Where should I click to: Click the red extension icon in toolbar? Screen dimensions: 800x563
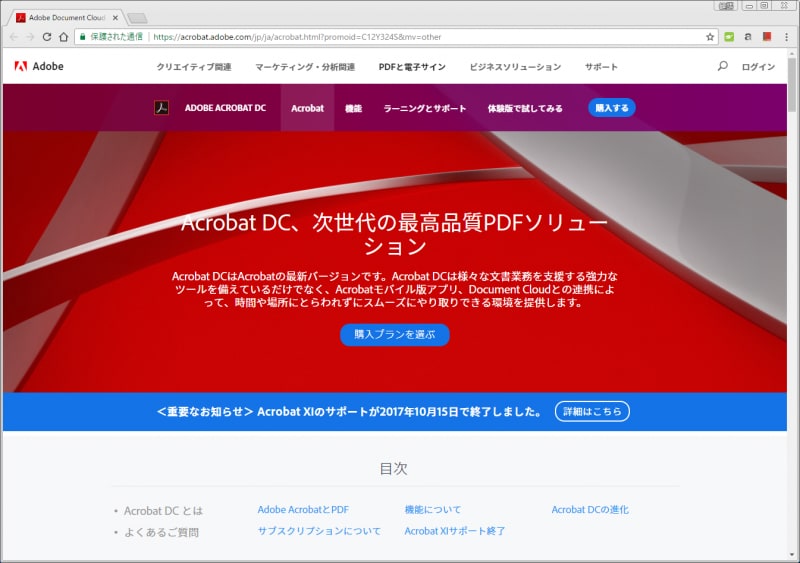pos(766,36)
